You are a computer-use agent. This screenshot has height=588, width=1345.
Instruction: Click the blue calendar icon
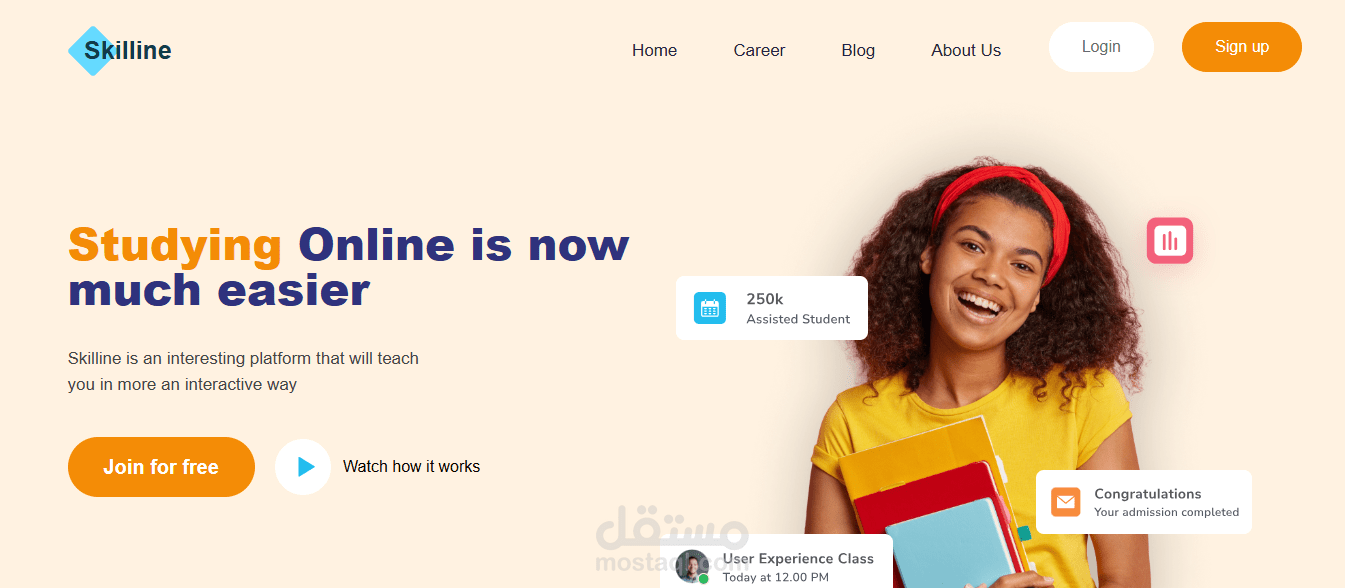710,308
